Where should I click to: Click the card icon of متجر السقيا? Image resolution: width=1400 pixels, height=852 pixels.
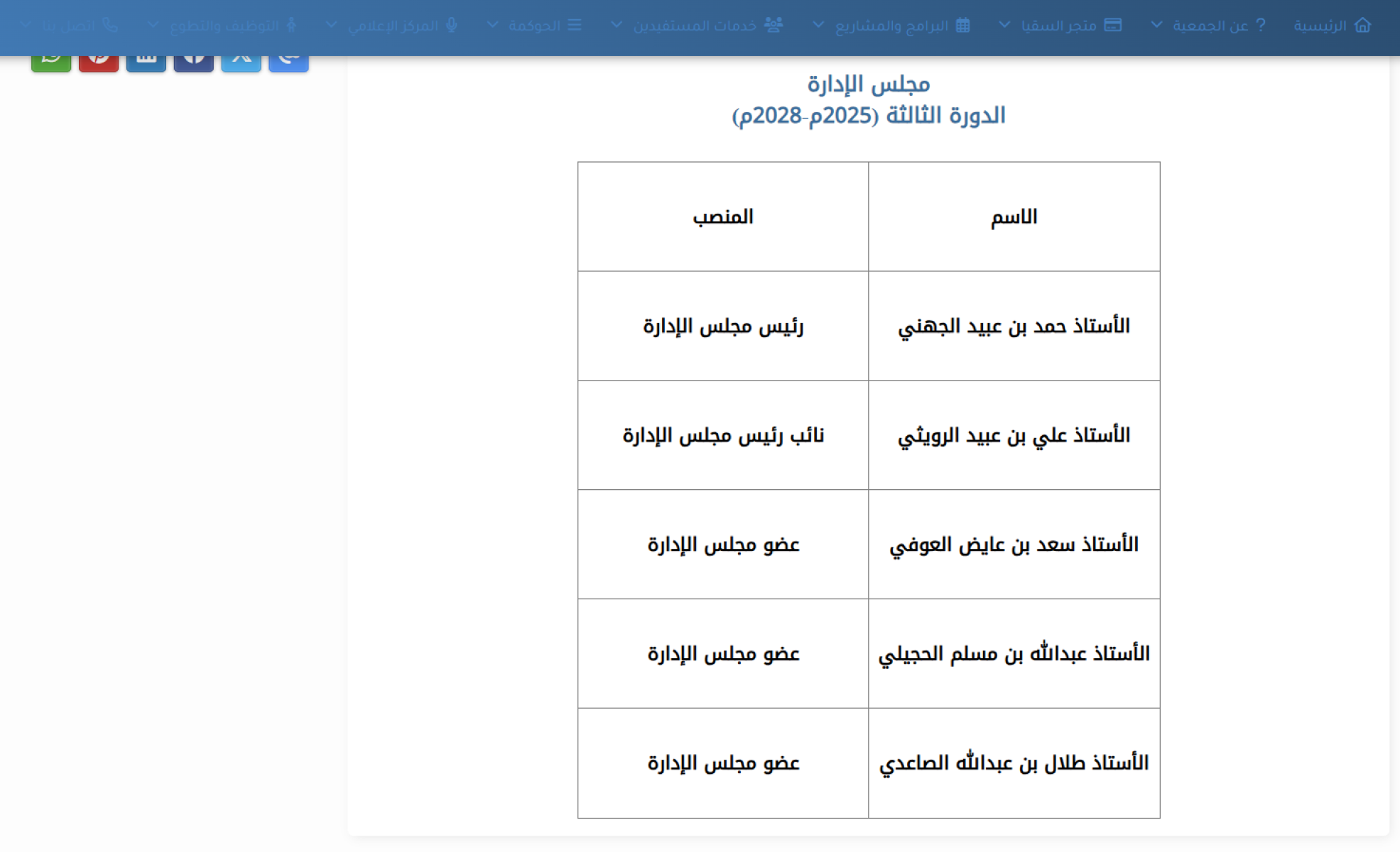[1113, 26]
